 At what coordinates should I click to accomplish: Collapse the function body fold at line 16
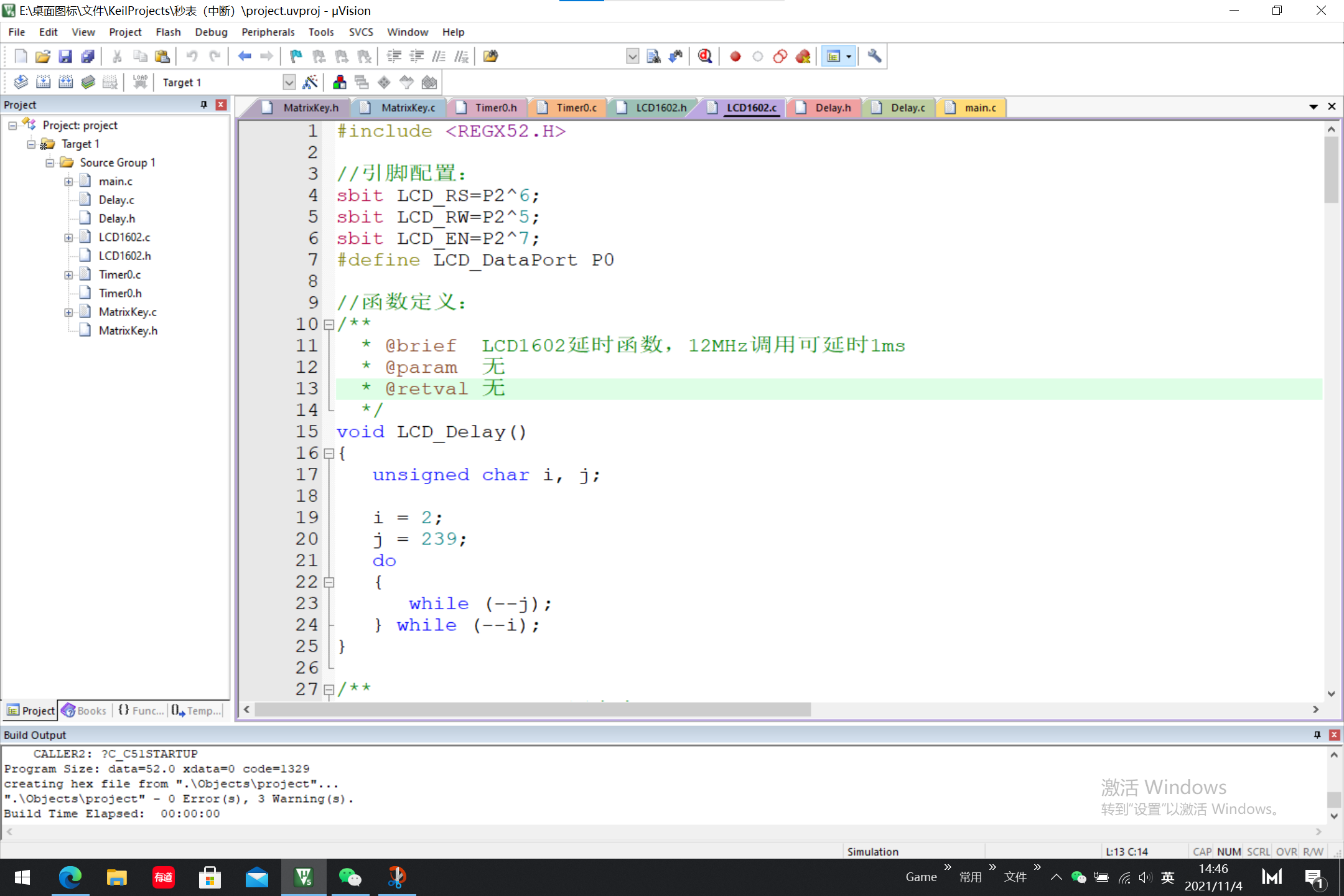click(329, 454)
